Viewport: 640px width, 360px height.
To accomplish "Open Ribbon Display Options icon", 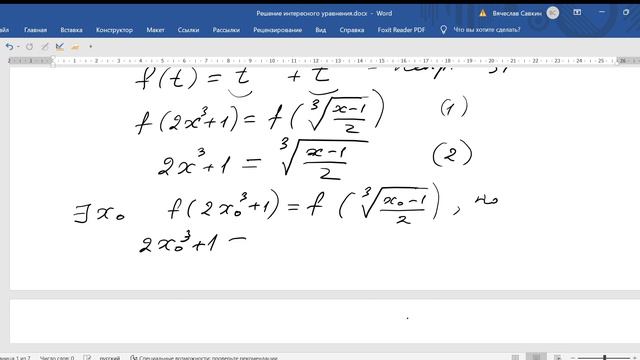I will click(x=577, y=12).
